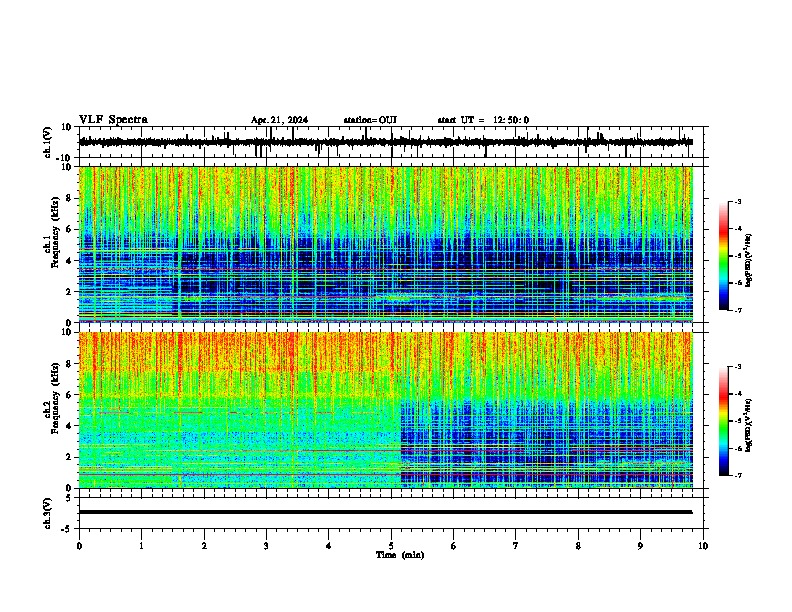
Task: Click the -3 label on ch.2 colorbar
Action: point(737,367)
